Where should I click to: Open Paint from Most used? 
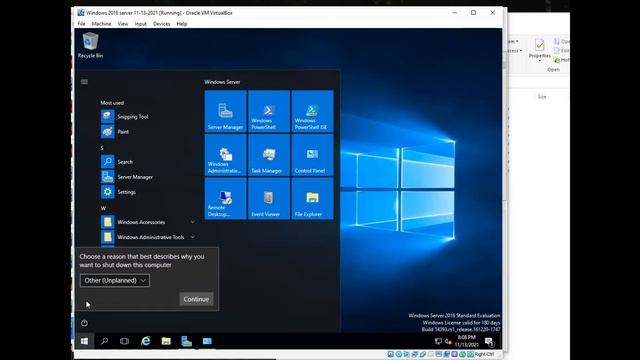[x=115, y=131]
